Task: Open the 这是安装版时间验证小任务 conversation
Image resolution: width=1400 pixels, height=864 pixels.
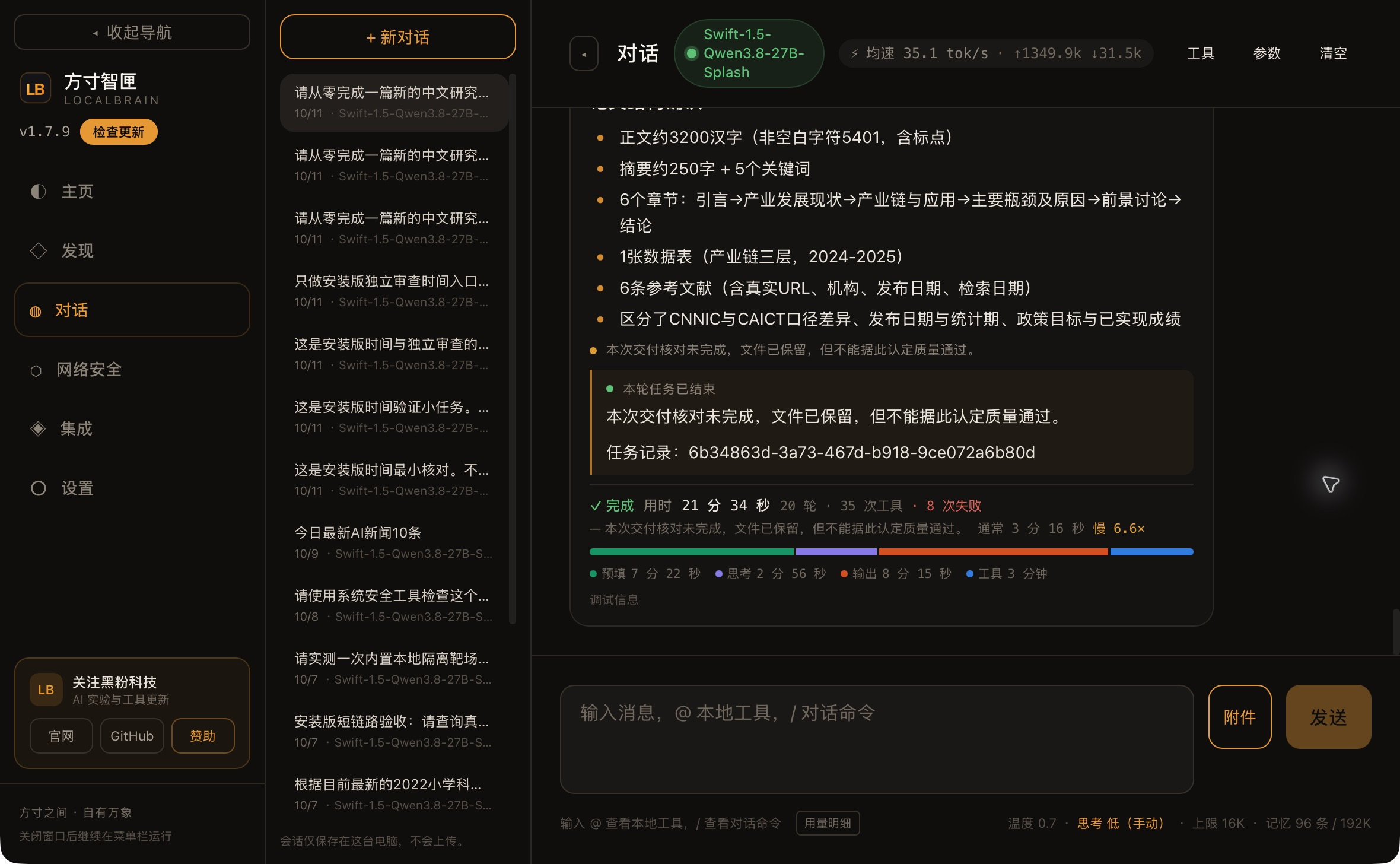Action: pyautogui.click(x=394, y=417)
